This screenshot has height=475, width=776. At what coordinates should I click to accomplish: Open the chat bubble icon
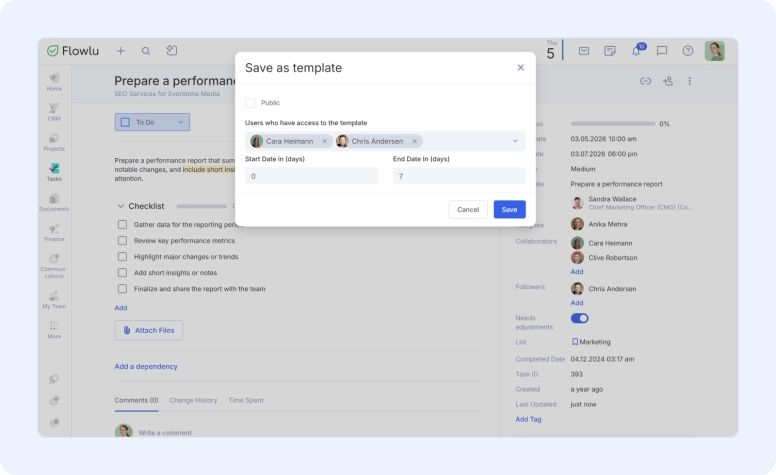[662, 51]
